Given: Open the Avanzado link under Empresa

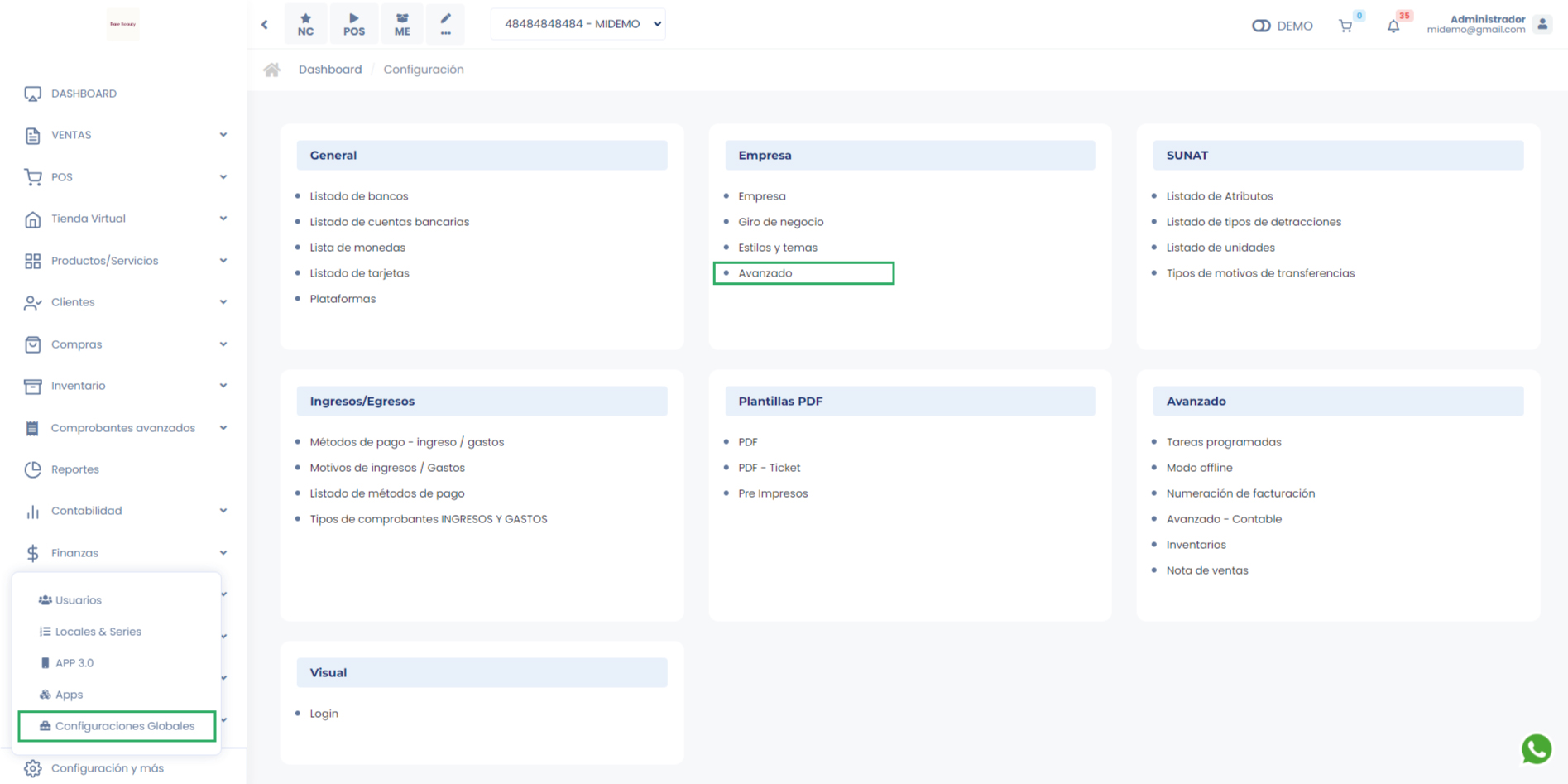Looking at the screenshot, I should click(x=765, y=273).
